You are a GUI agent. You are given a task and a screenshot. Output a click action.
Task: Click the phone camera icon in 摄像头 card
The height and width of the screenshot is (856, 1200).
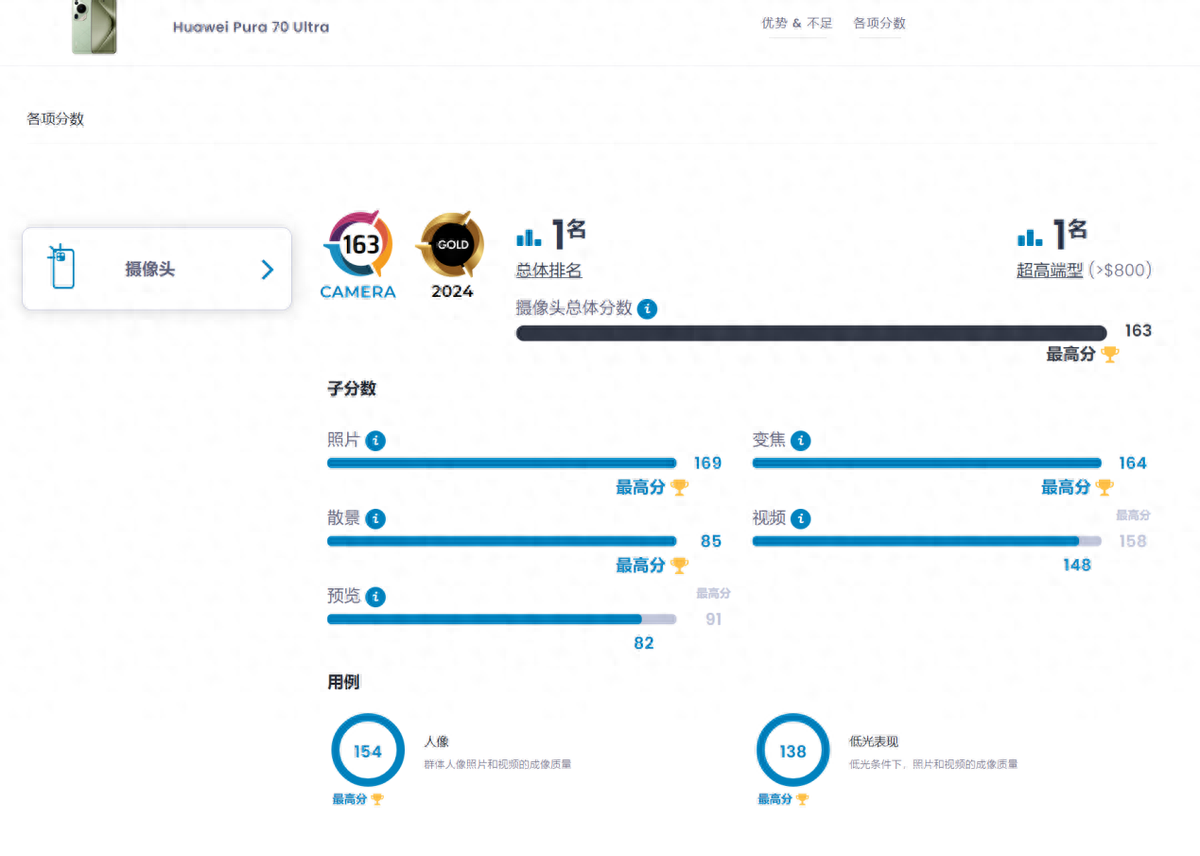tap(61, 266)
